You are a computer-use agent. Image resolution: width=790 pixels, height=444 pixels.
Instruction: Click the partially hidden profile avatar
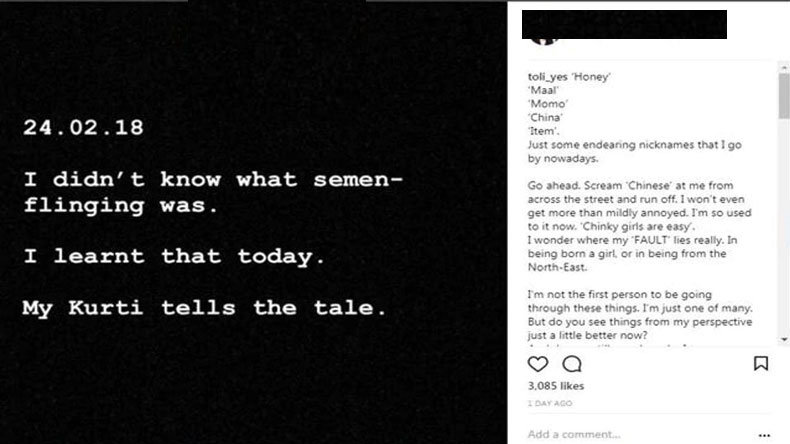(x=544, y=41)
